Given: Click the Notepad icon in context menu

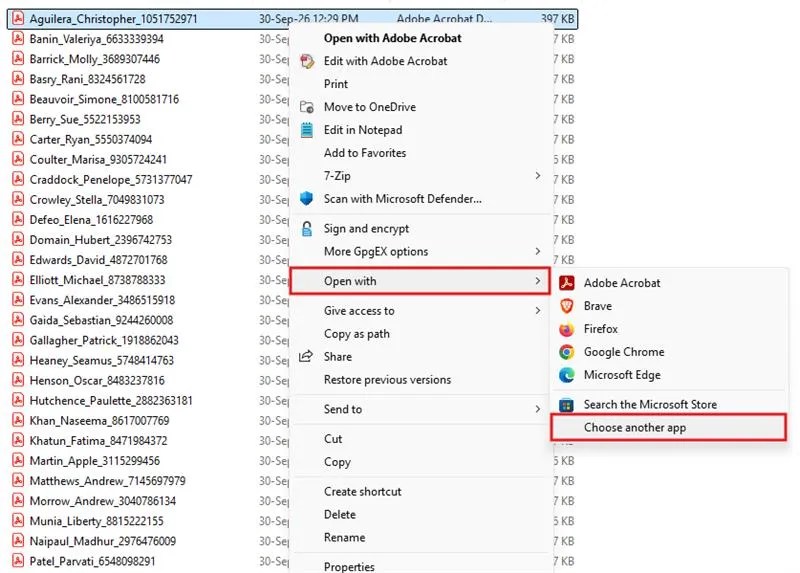Looking at the screenshot, I should [307, 130].
